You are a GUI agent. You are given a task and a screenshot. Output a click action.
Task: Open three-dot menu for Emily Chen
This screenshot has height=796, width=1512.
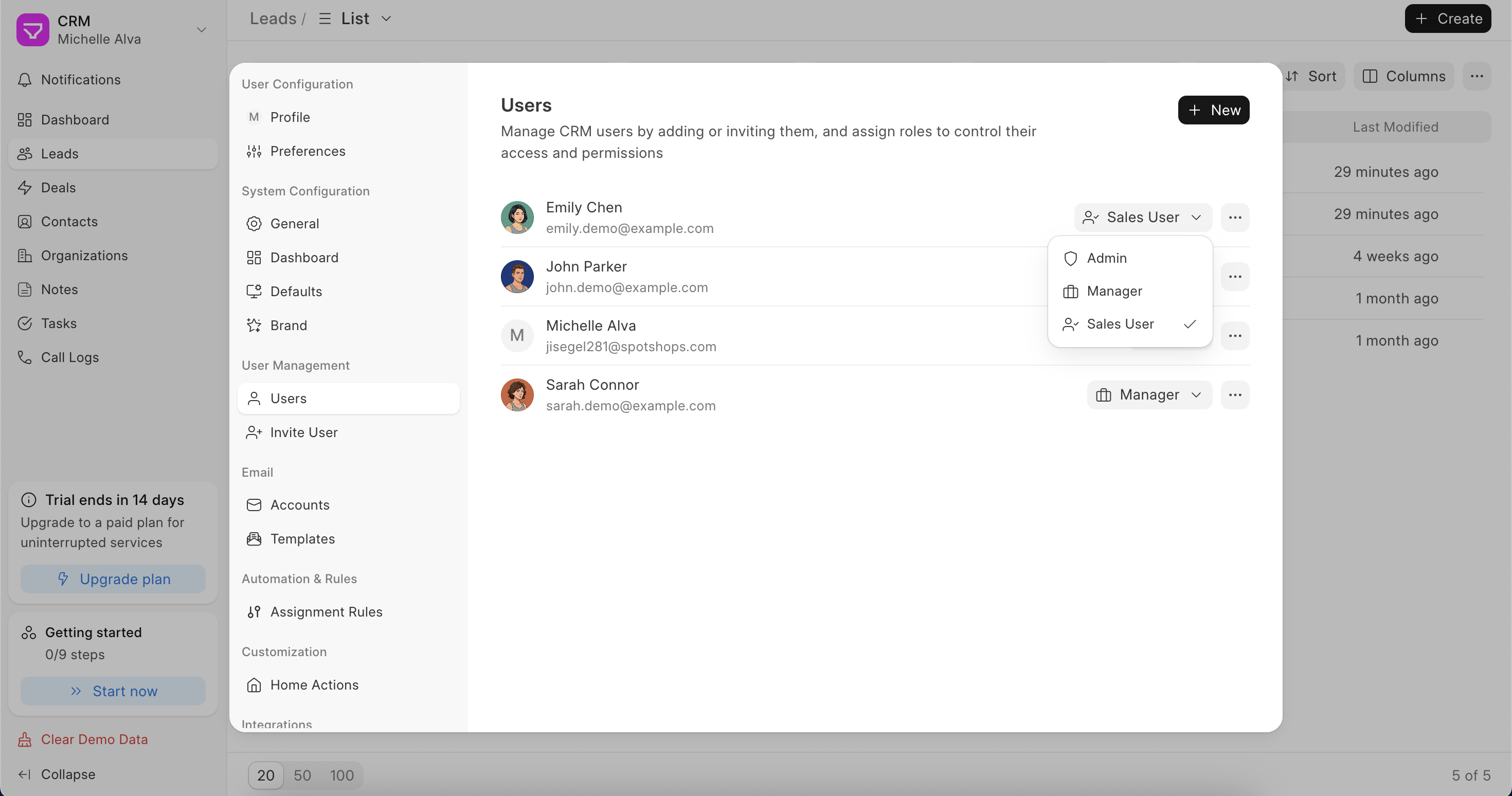click(x=1234, y=217)
